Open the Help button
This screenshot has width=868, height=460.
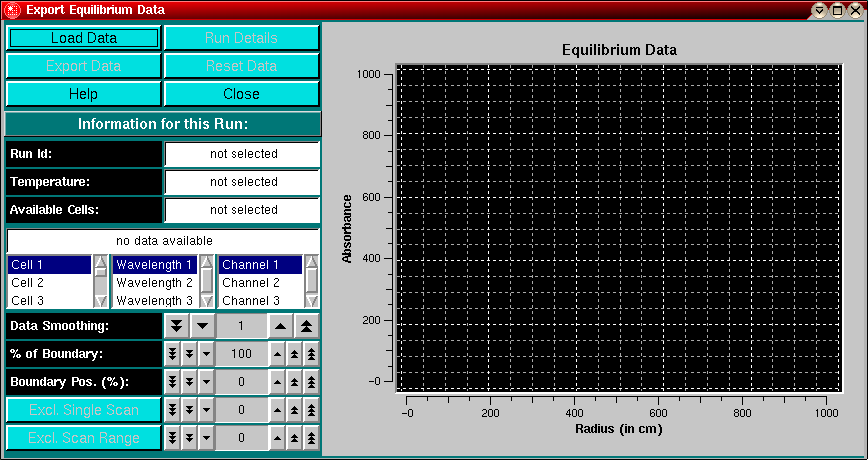click(83, 94)
